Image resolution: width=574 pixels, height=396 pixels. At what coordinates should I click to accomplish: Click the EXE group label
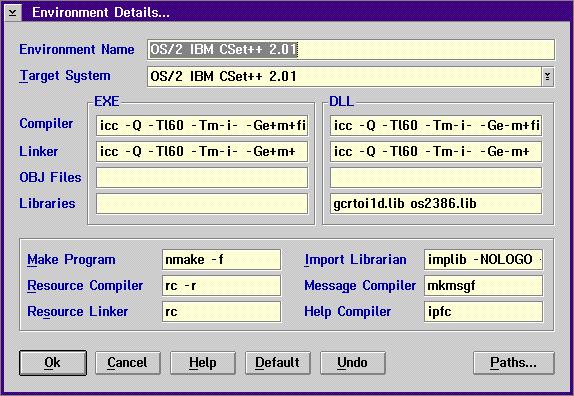point(107,101)
